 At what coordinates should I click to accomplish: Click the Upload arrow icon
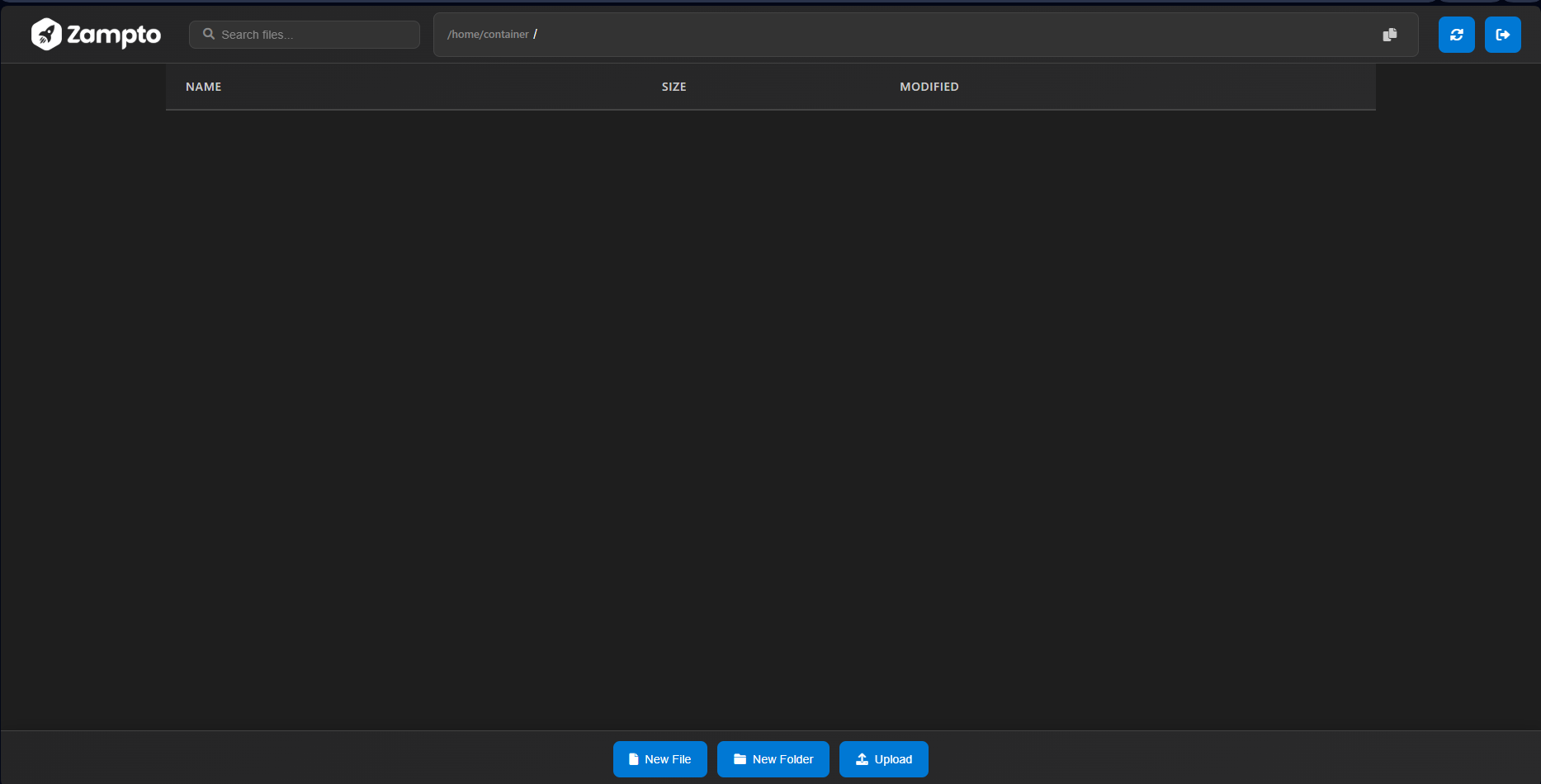861,758
